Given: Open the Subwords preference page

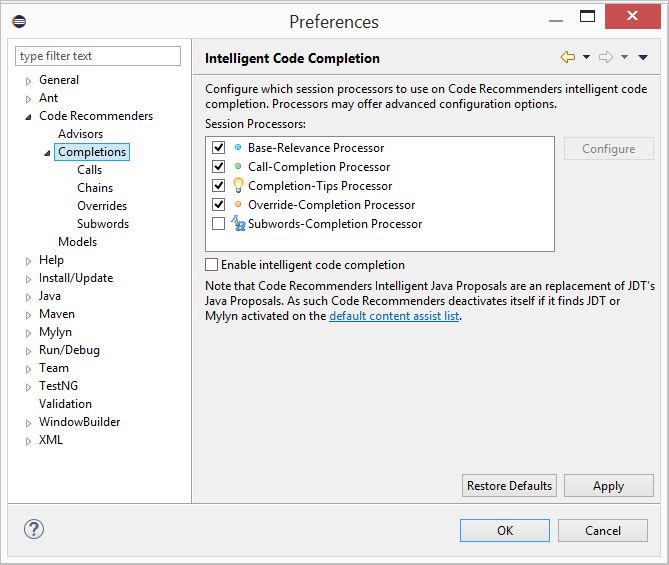Looking at the screenshot, I should point(103,224).
